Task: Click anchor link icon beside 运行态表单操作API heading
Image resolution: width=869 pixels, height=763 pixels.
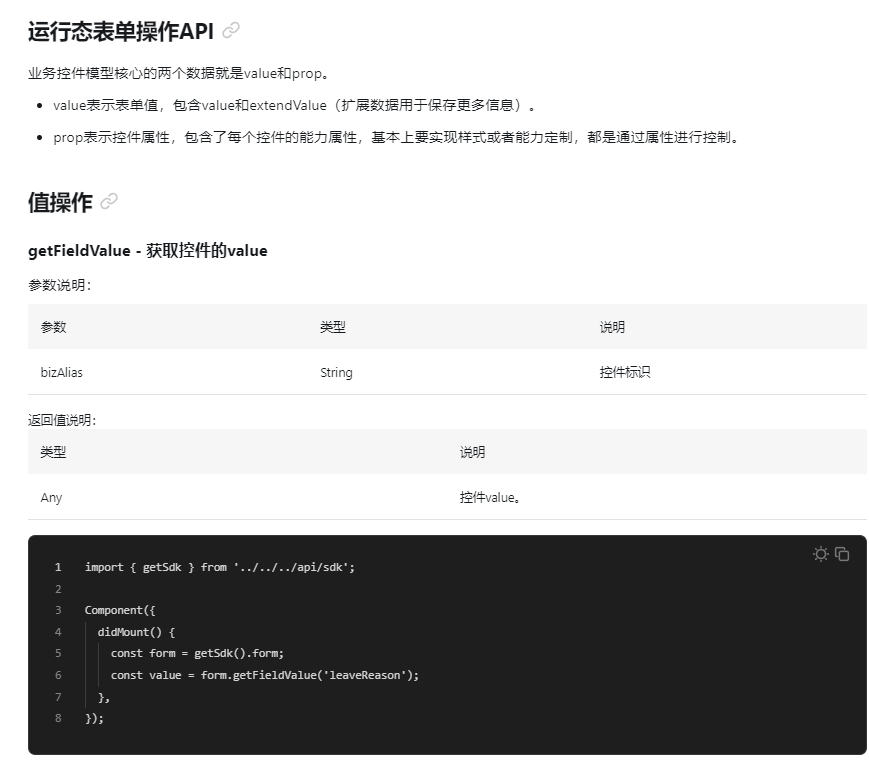Action: click(x=231, y=30)
